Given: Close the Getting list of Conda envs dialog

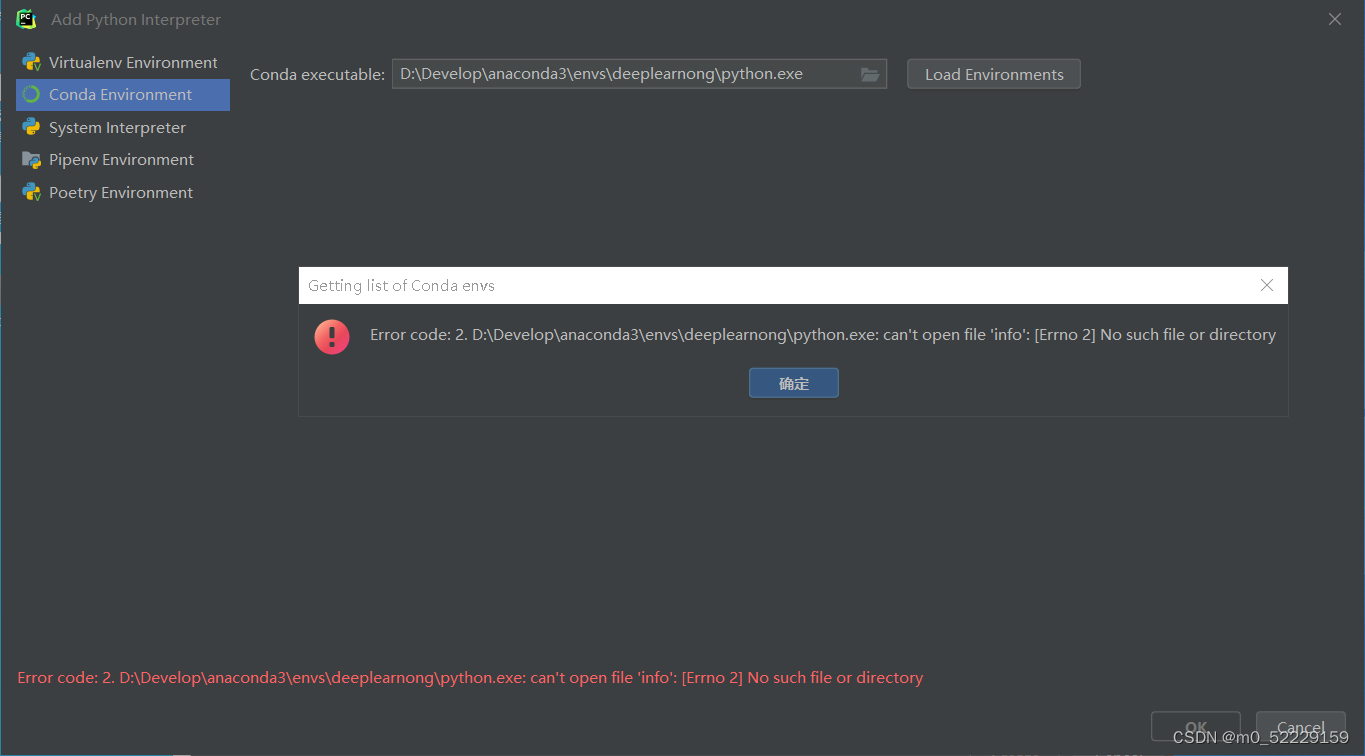Looking at the screenshot, I should pyautogui.click(x=1267, y=285).
